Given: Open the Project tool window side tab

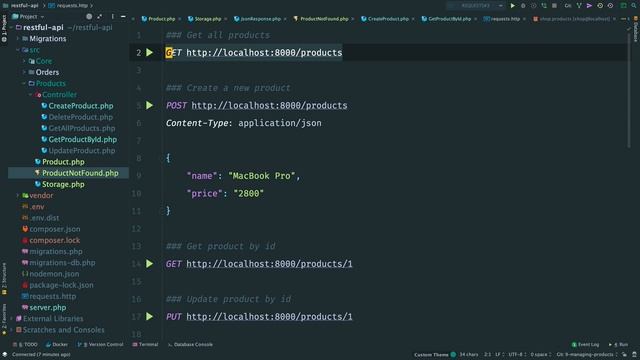Looking at the screenshot, I should click(4, 29).
